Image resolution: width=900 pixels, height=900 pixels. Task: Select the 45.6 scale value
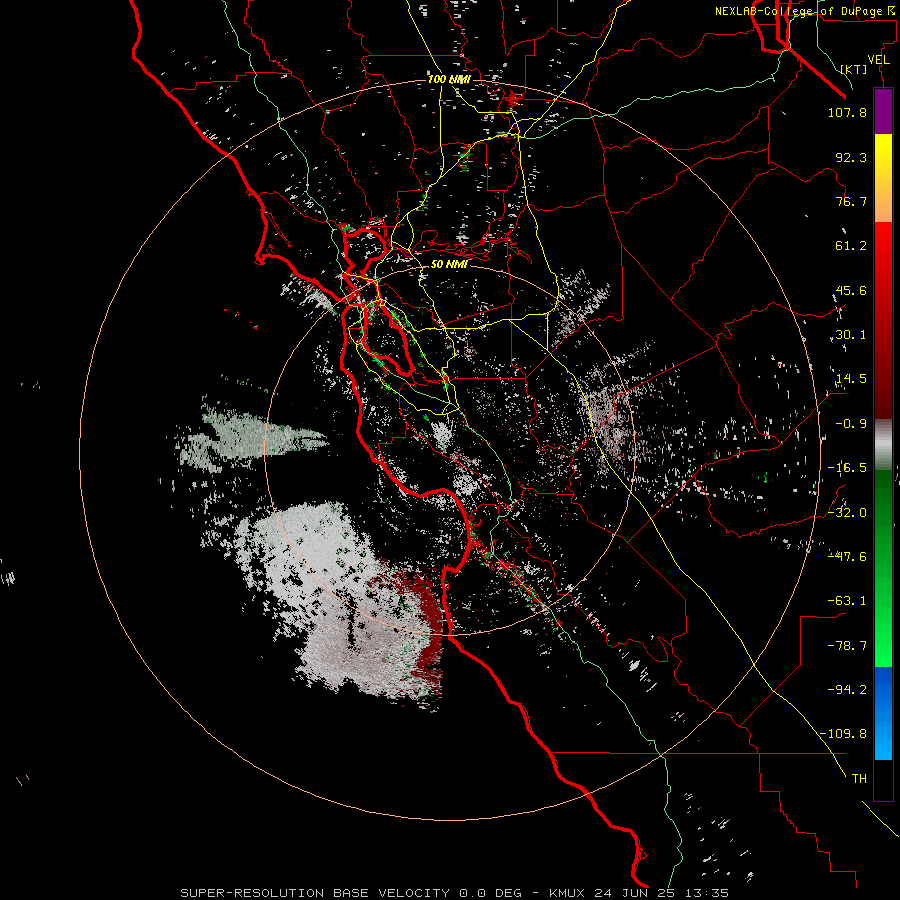[851, 290]
